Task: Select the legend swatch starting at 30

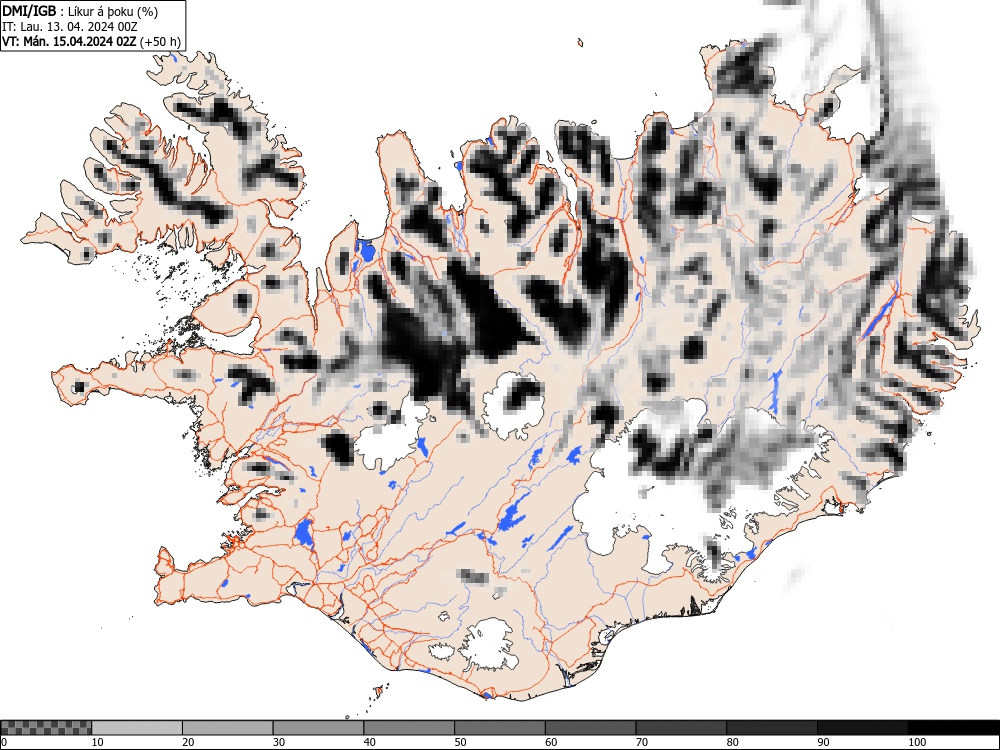Action: click(x=318, y=728)
